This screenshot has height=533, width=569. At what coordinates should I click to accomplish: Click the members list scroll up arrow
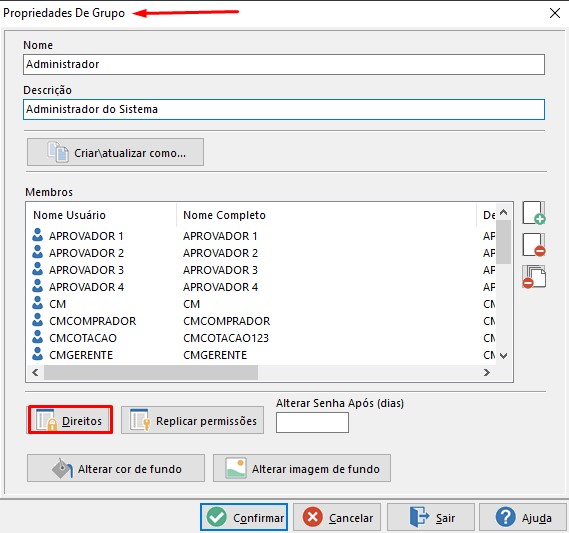(503, 212)
